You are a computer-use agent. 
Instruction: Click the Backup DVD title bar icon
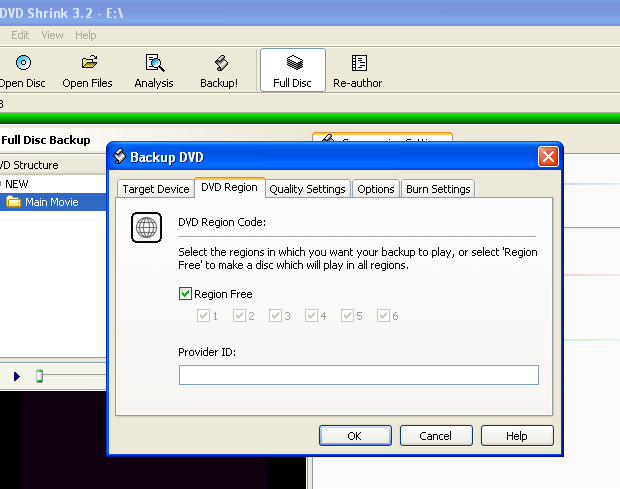119,157
